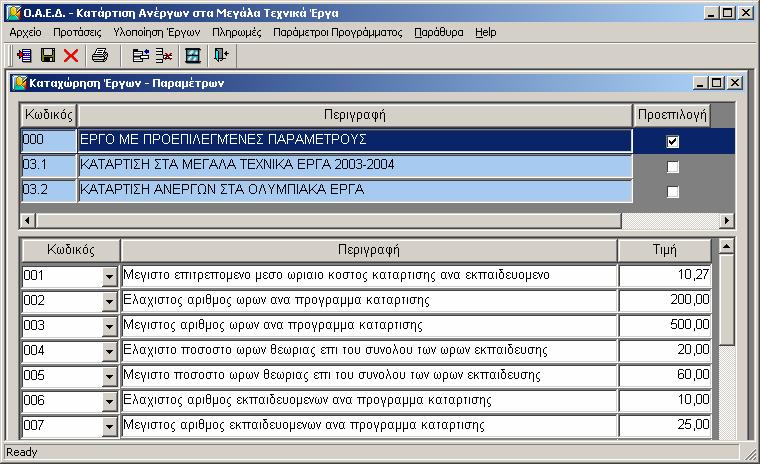The width and height of the screenshot is (760, 464).
Task: Click the code cell 000
Action: 48,141
